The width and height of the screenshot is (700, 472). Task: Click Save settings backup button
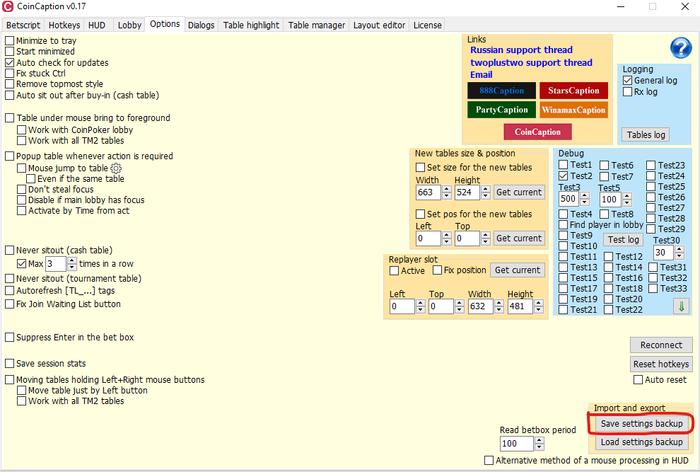[641, 424]
